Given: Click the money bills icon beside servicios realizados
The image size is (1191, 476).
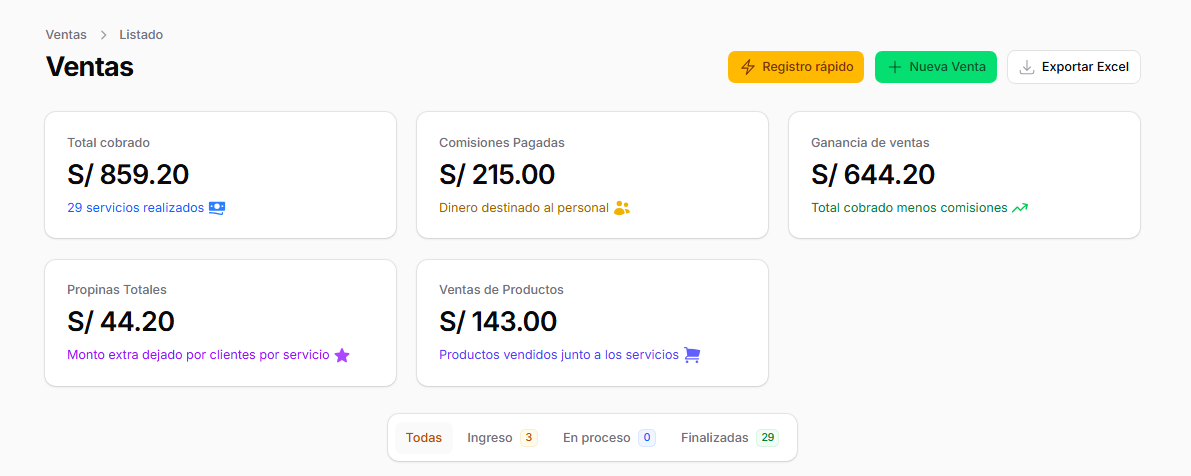Looking at the screenshot, I should (x=217, y=207).
